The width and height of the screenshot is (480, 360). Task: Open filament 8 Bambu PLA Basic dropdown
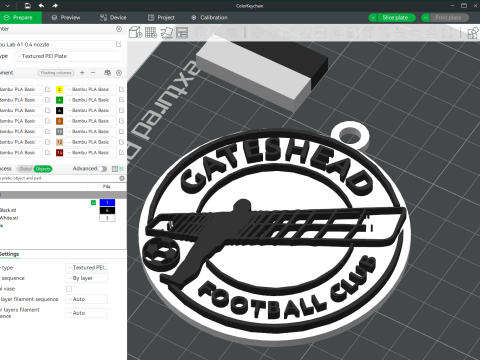pyautogui.click(x=91, y=121)
